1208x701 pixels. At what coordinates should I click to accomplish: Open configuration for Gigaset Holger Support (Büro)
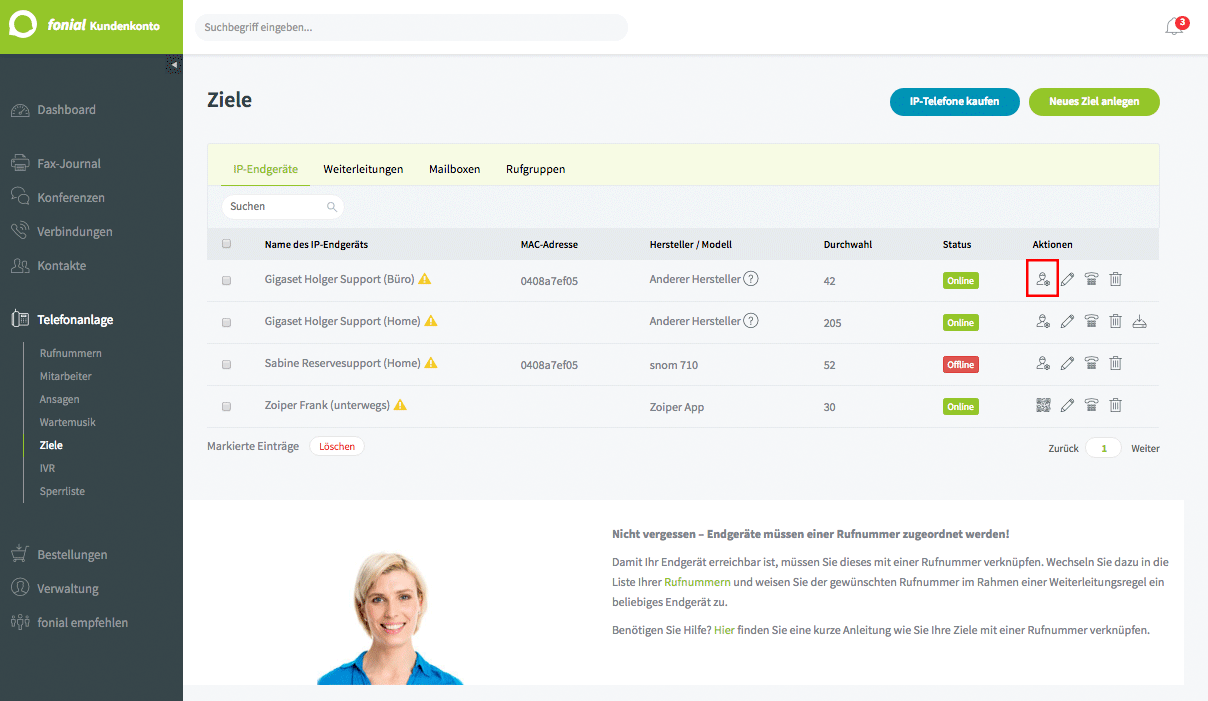point(1043,279)
